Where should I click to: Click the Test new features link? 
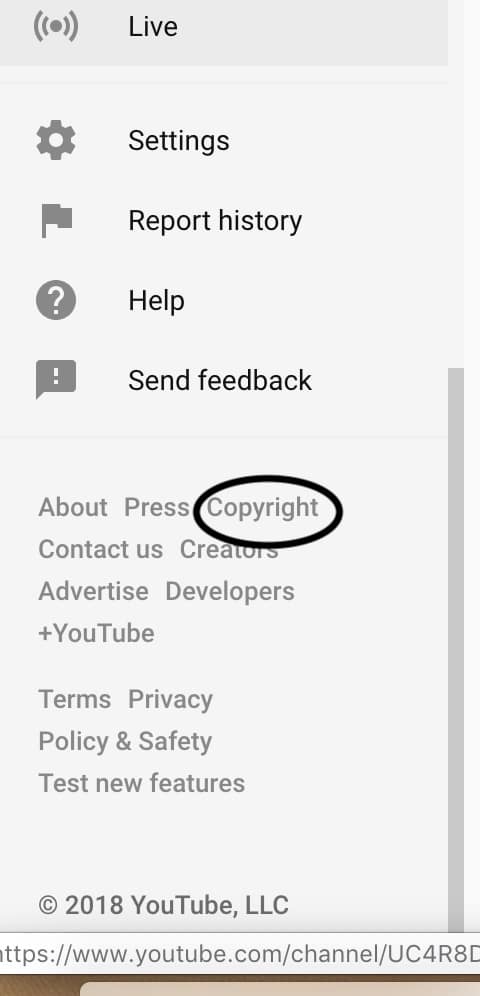tap(142, 783)
